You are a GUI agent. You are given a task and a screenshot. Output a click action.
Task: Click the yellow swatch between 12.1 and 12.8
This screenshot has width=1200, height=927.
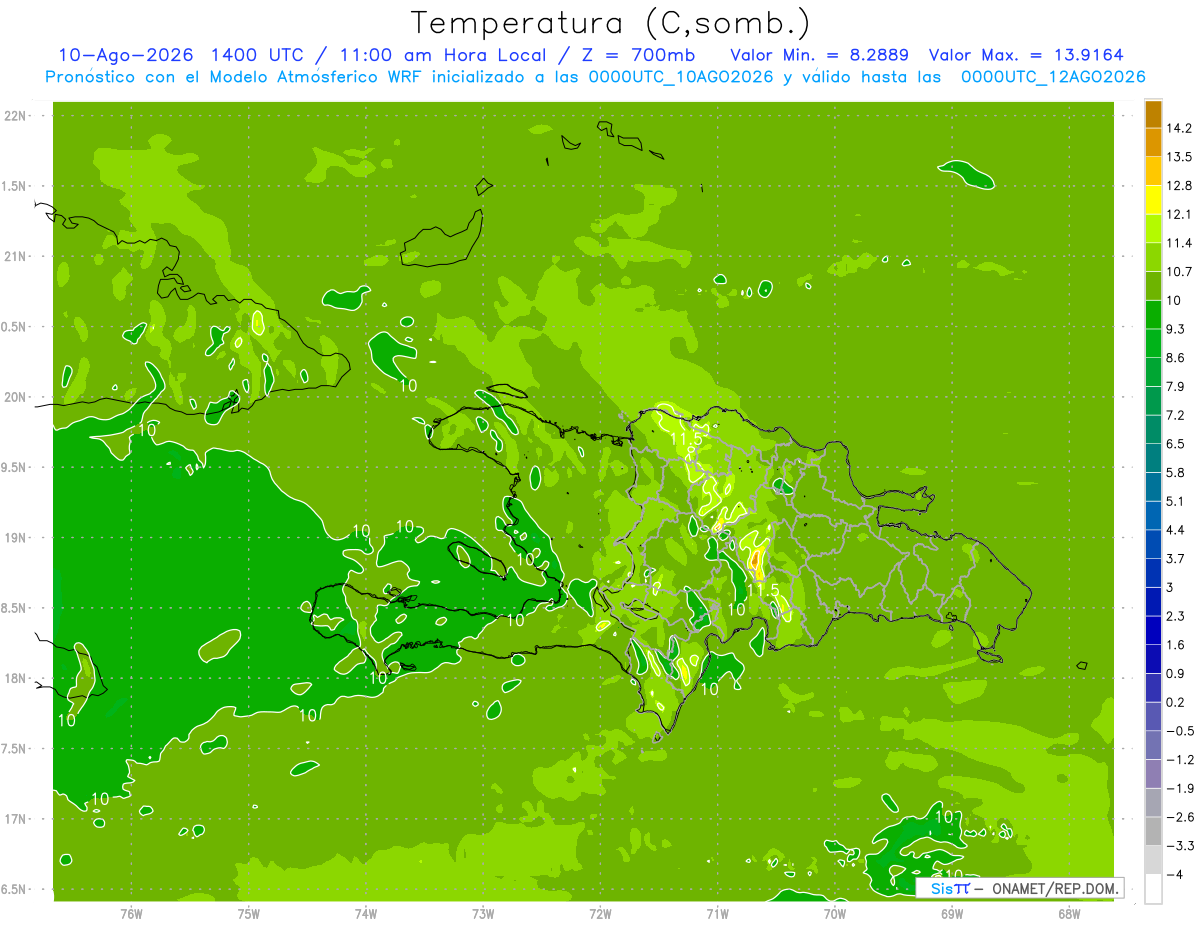(1153, 200)
